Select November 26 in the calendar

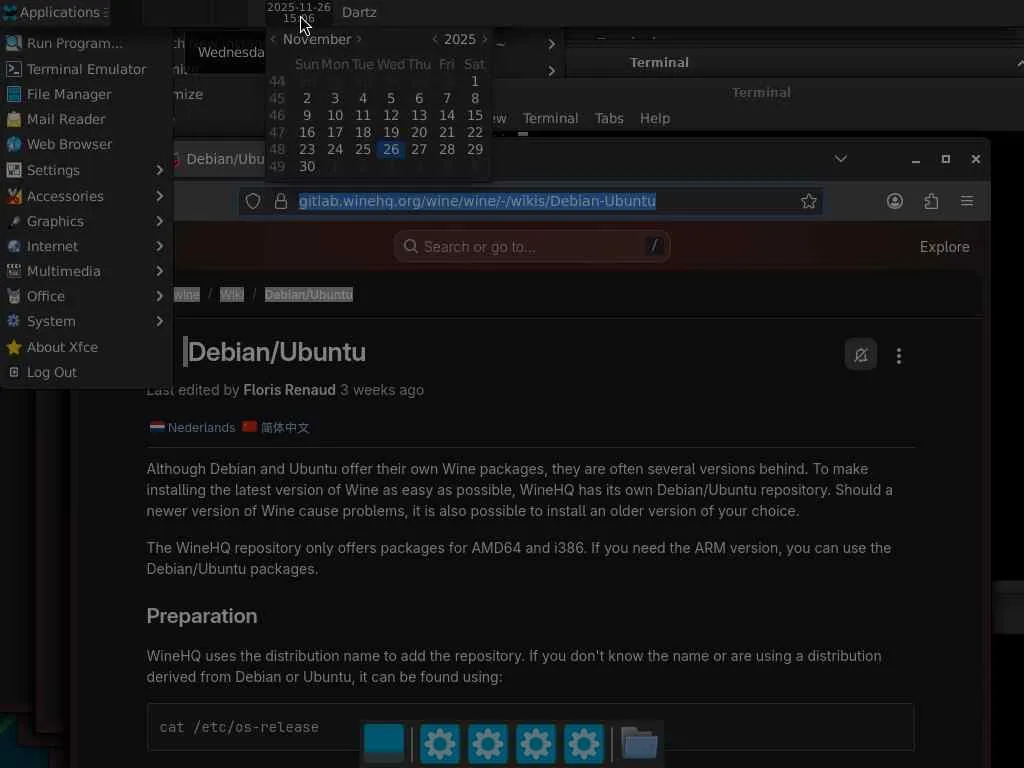(391, 150)
